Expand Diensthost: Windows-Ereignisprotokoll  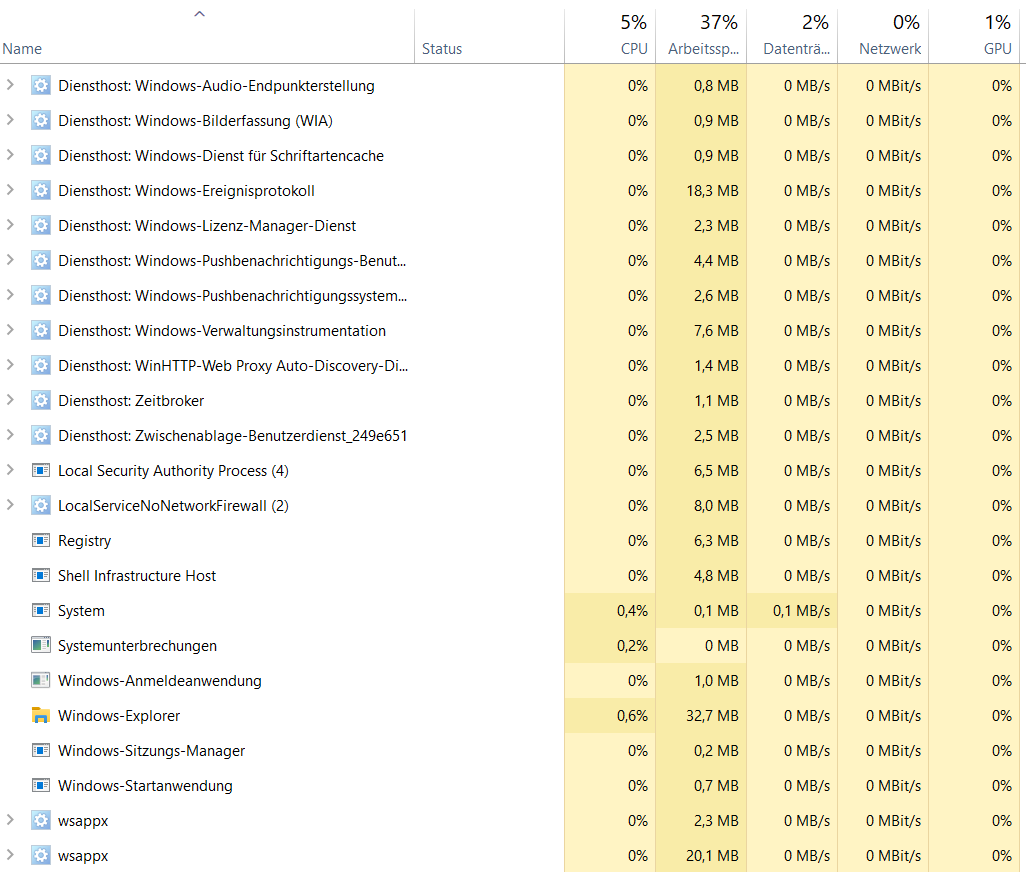click(10, 190)
